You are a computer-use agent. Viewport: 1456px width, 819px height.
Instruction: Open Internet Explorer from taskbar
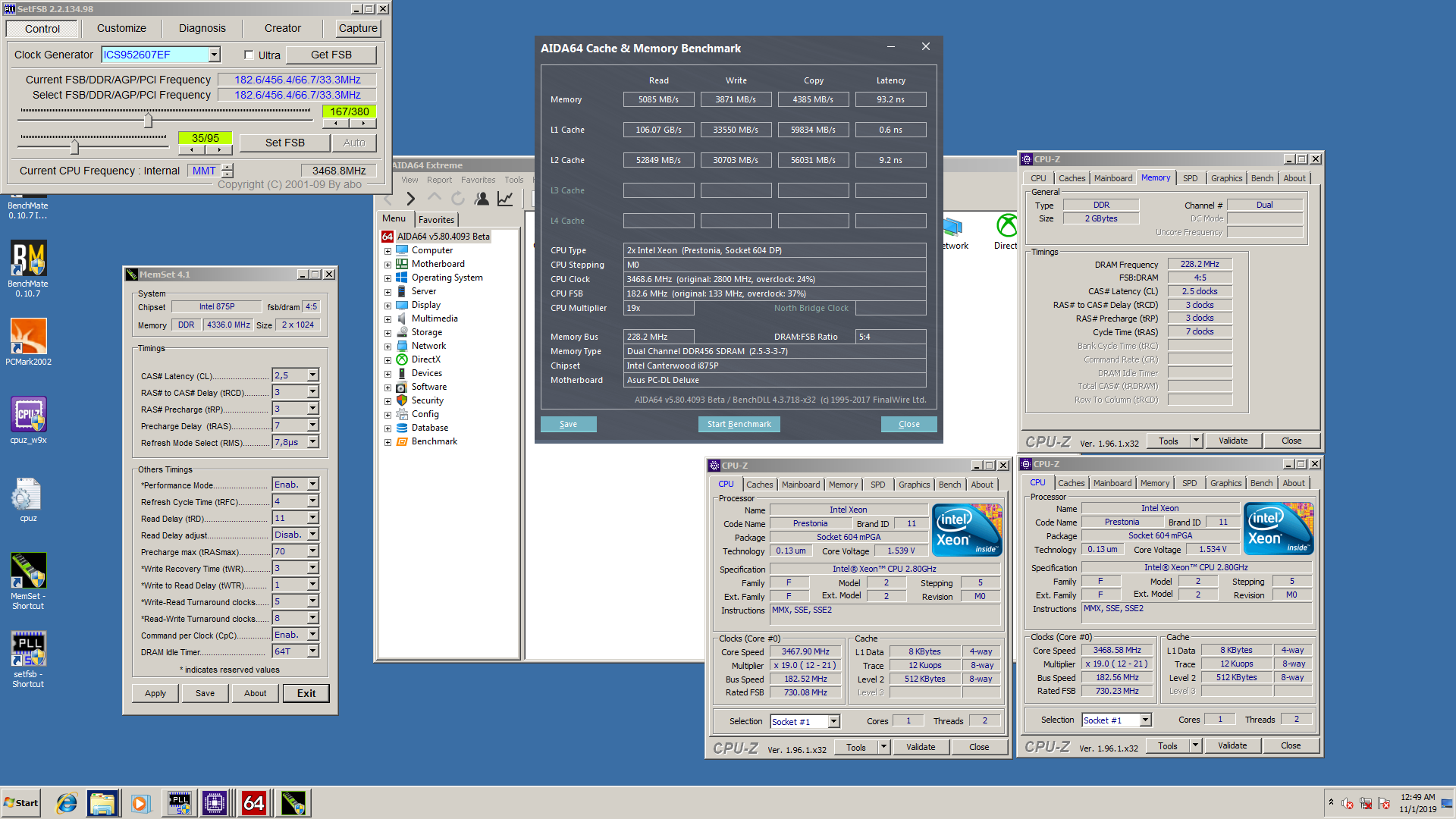click(x=67, y=803)
